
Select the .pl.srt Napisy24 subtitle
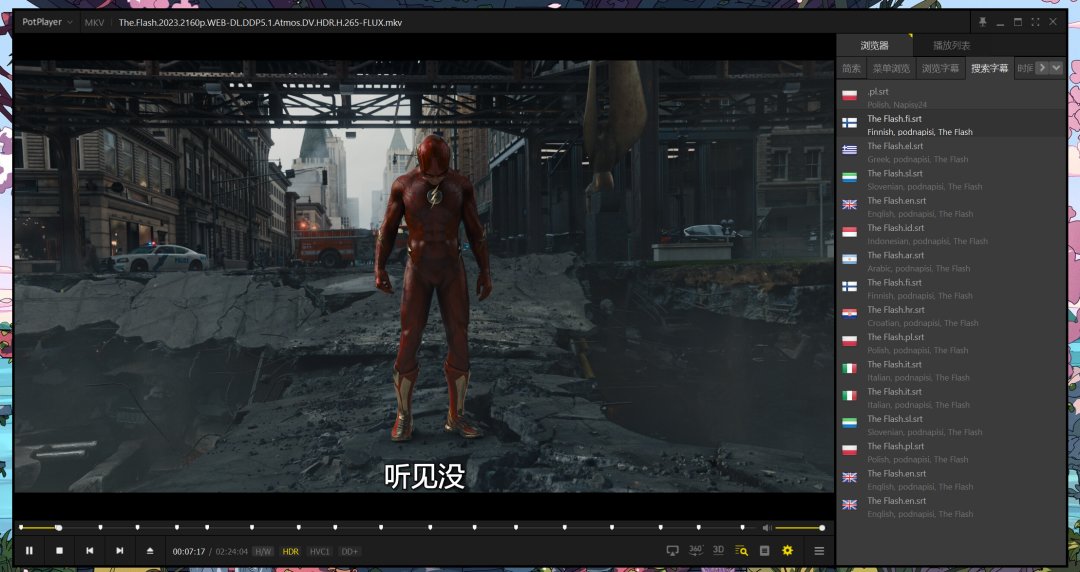(951, 97)
